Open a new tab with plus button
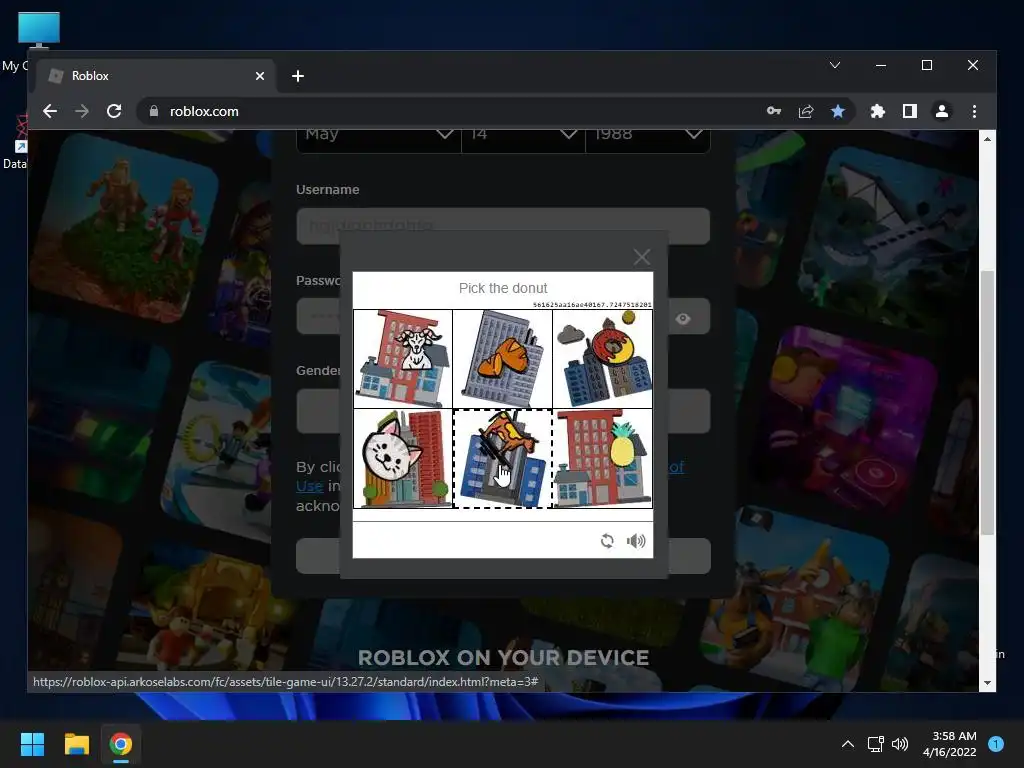The width and height of the screenshot is (1024, 768). point(298,76)
